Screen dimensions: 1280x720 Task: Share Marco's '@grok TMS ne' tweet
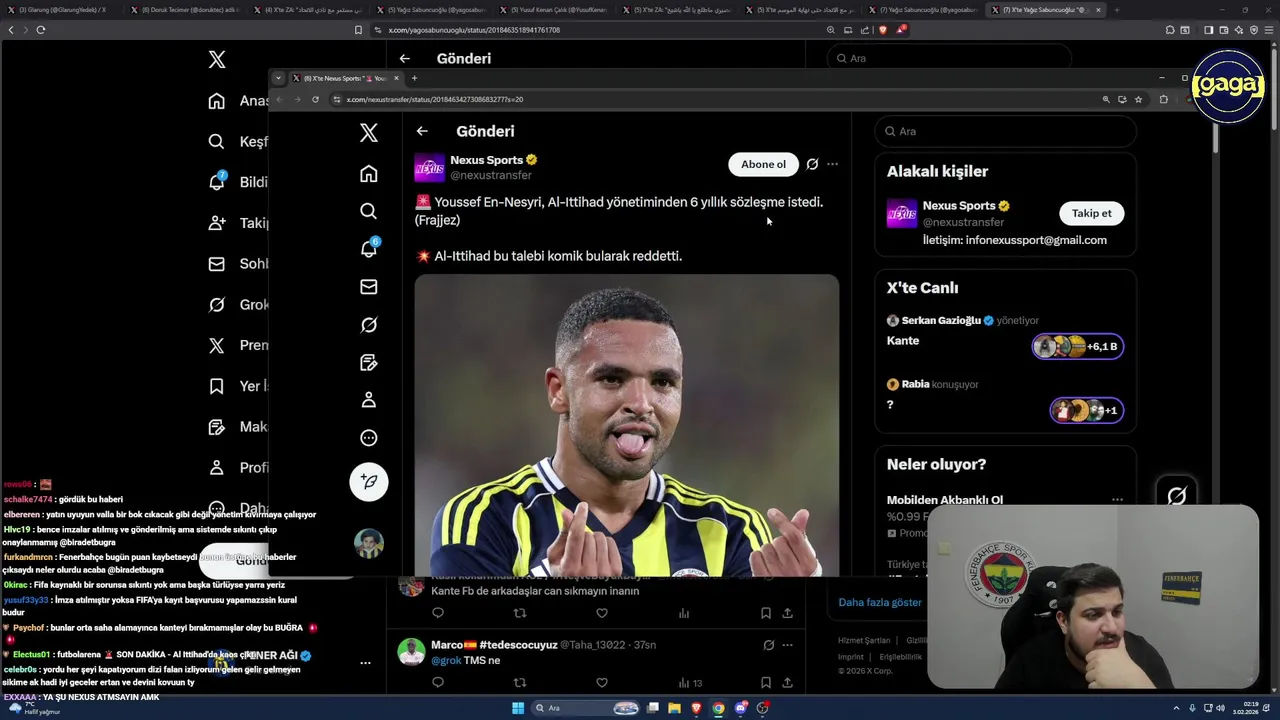(x=787, y=683)
